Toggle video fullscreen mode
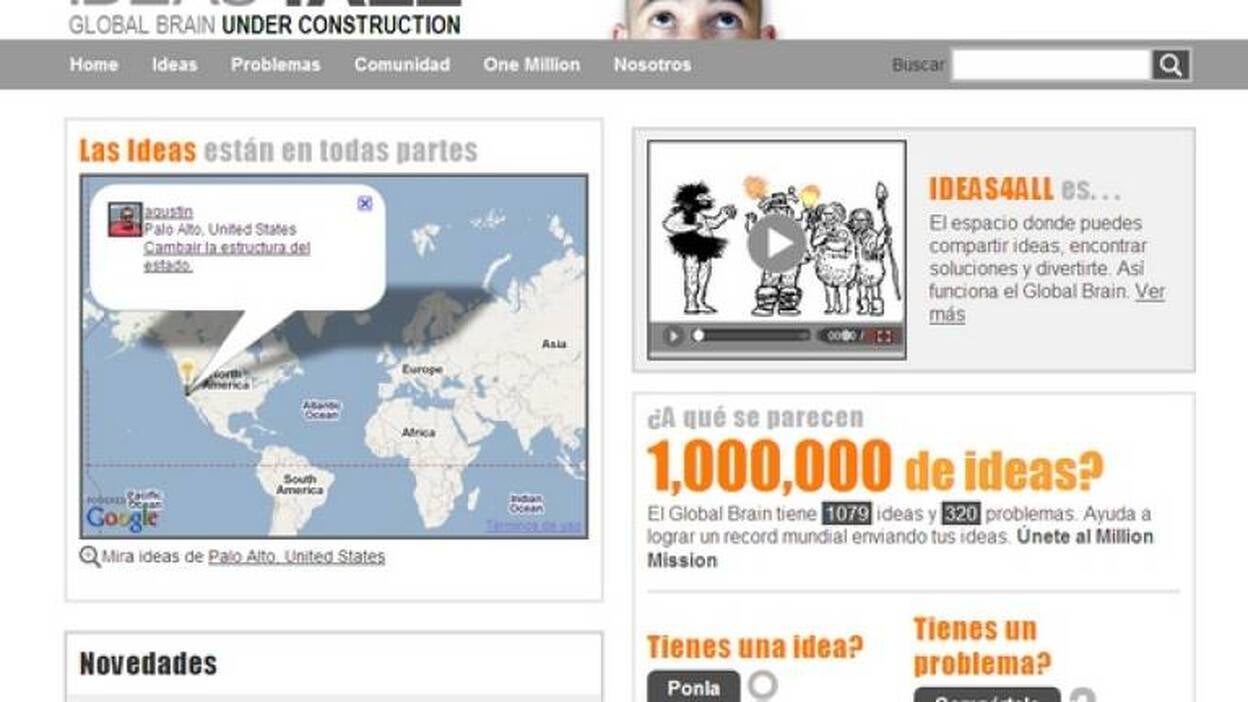 (883, 336)
